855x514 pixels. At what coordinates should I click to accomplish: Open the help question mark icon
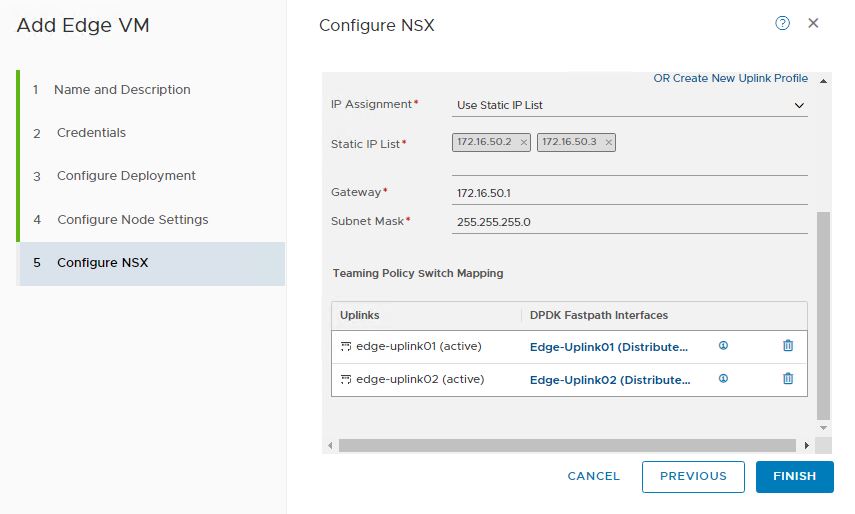pos(783,23)
